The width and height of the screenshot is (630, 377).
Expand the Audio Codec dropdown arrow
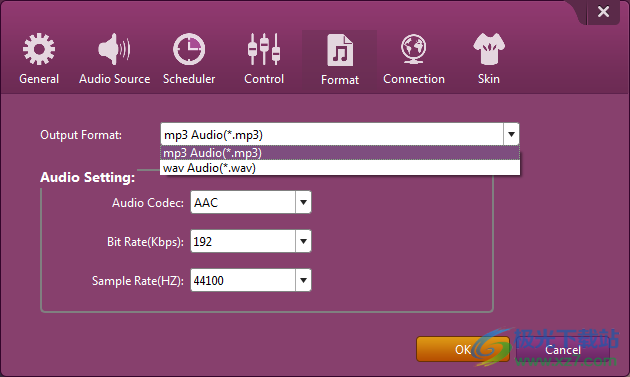303,202
